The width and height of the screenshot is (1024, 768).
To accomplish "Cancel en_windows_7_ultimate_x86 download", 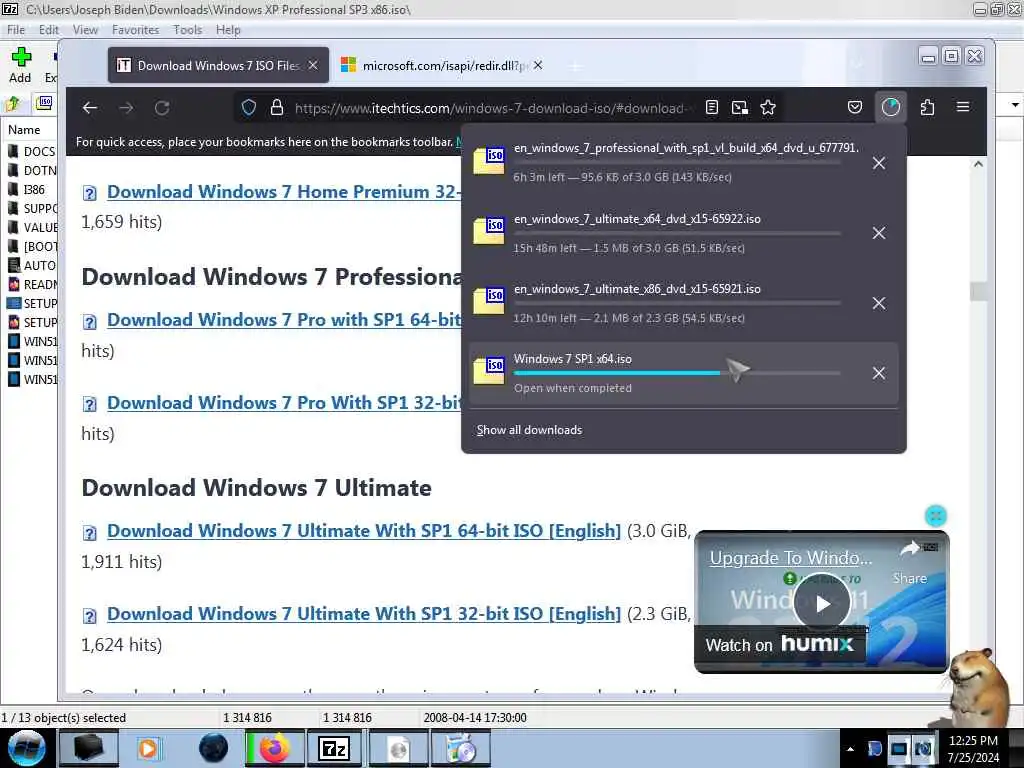I will [x=879, y=303].
